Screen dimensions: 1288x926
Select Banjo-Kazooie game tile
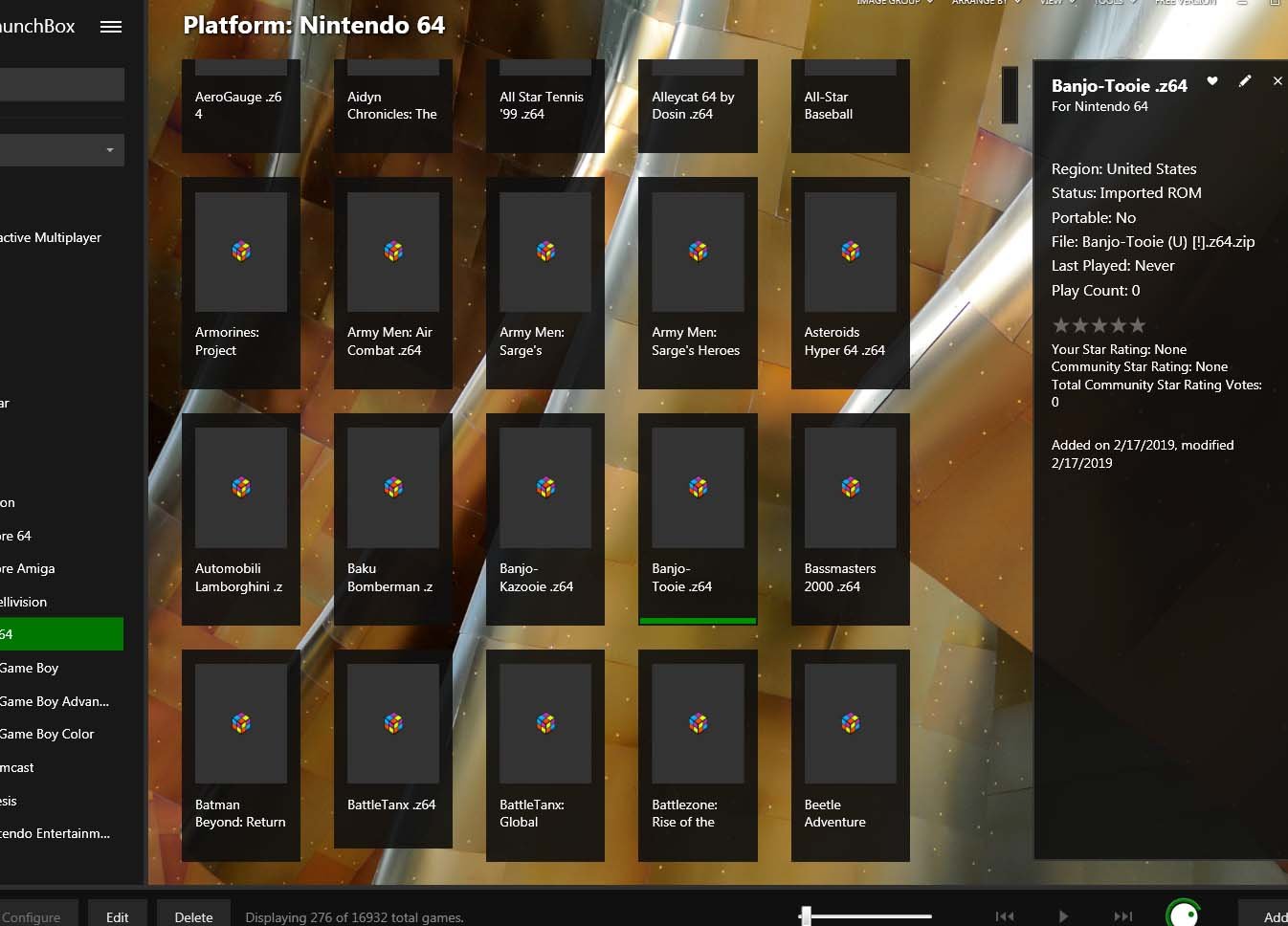545,519
